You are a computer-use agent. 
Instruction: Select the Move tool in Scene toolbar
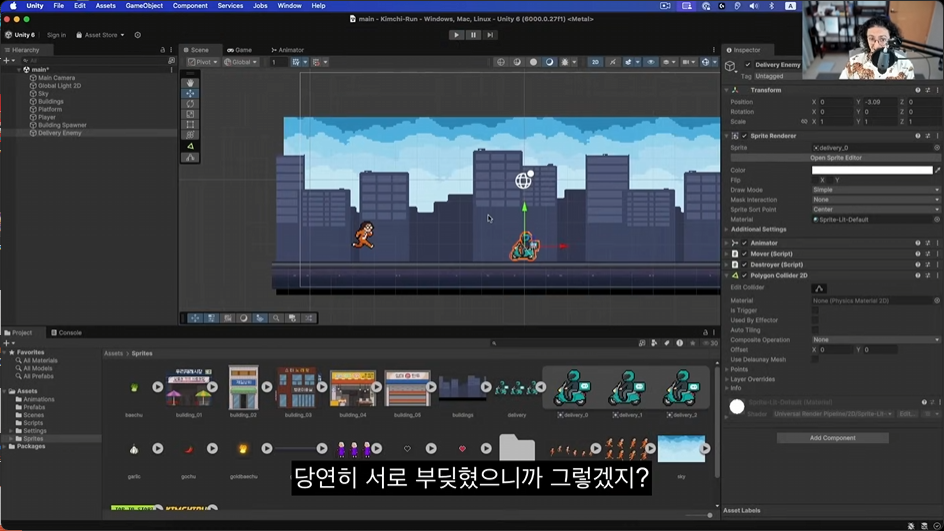point(190,93)
